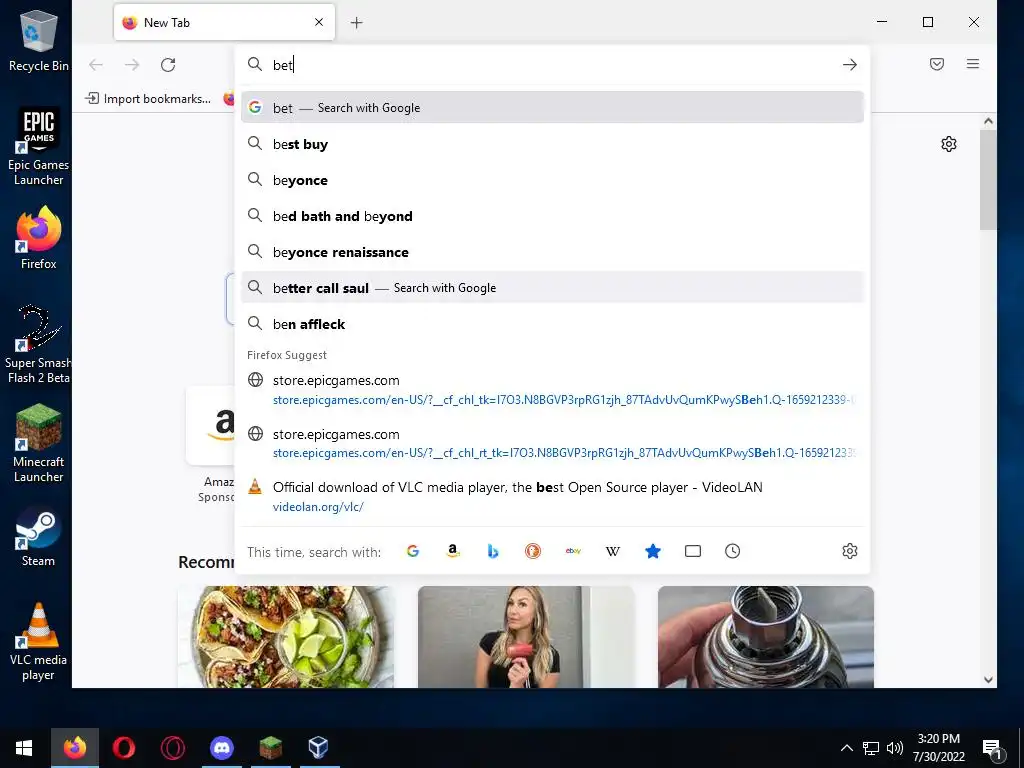This screenshot has width=1024, height=768.
Task: Open the tacos recommended story thumbnail
Action: coord(285,637)
